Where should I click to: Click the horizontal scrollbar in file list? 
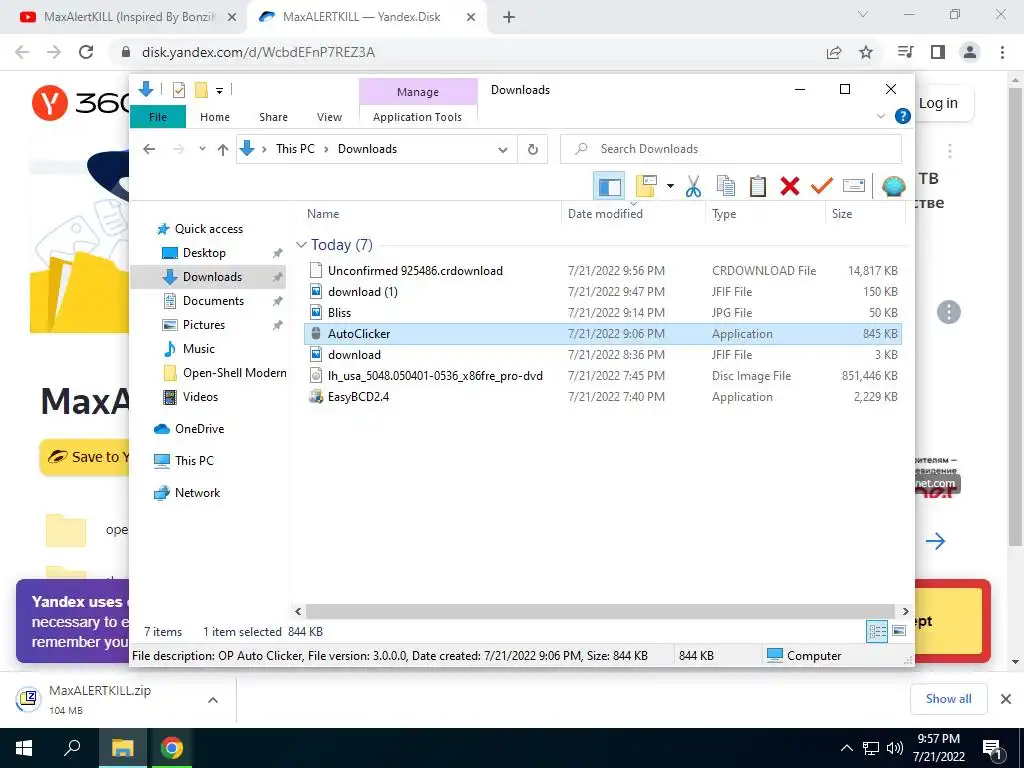pyautogui.click(x=601, y=611)
